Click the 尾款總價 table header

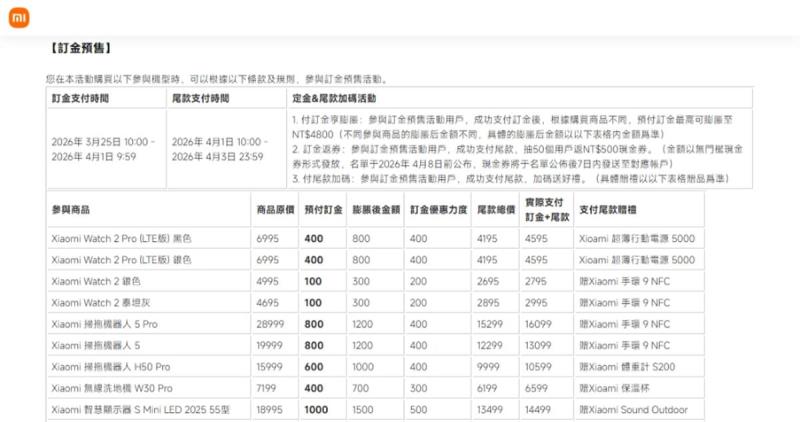tap(496, 210)
